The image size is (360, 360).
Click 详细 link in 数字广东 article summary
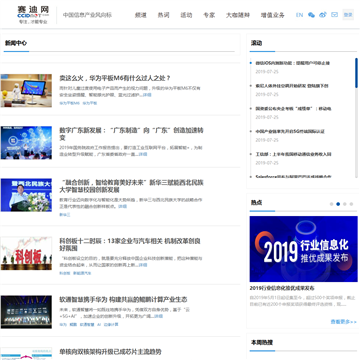(143, 154)
